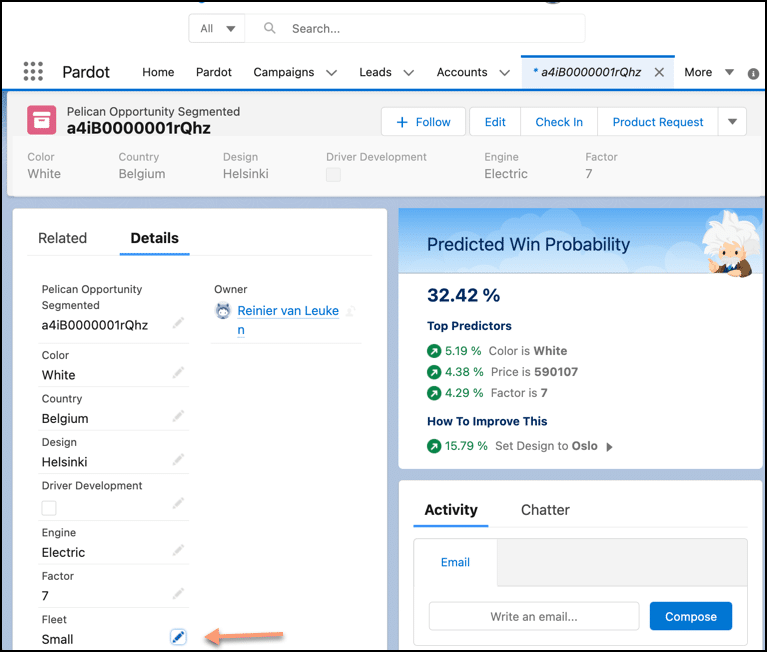The image size is (767, 652).
Task: Click the pencil icon next to Design Helsinki
Action: coord(178,460)
